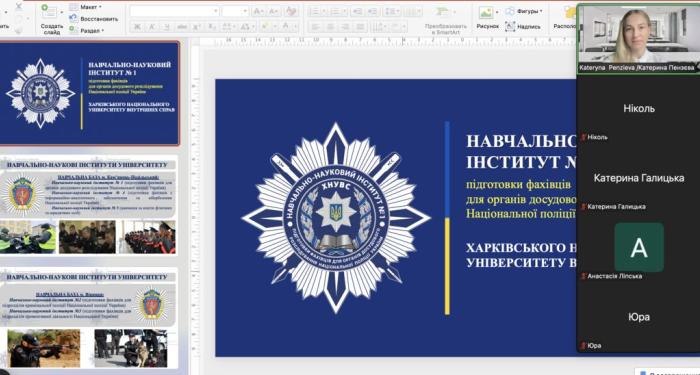Toggle Strikethrough (abc) formatting
The height and width of the screenshot is (375, 700).
pyautogui.click(x=182, y=26)
